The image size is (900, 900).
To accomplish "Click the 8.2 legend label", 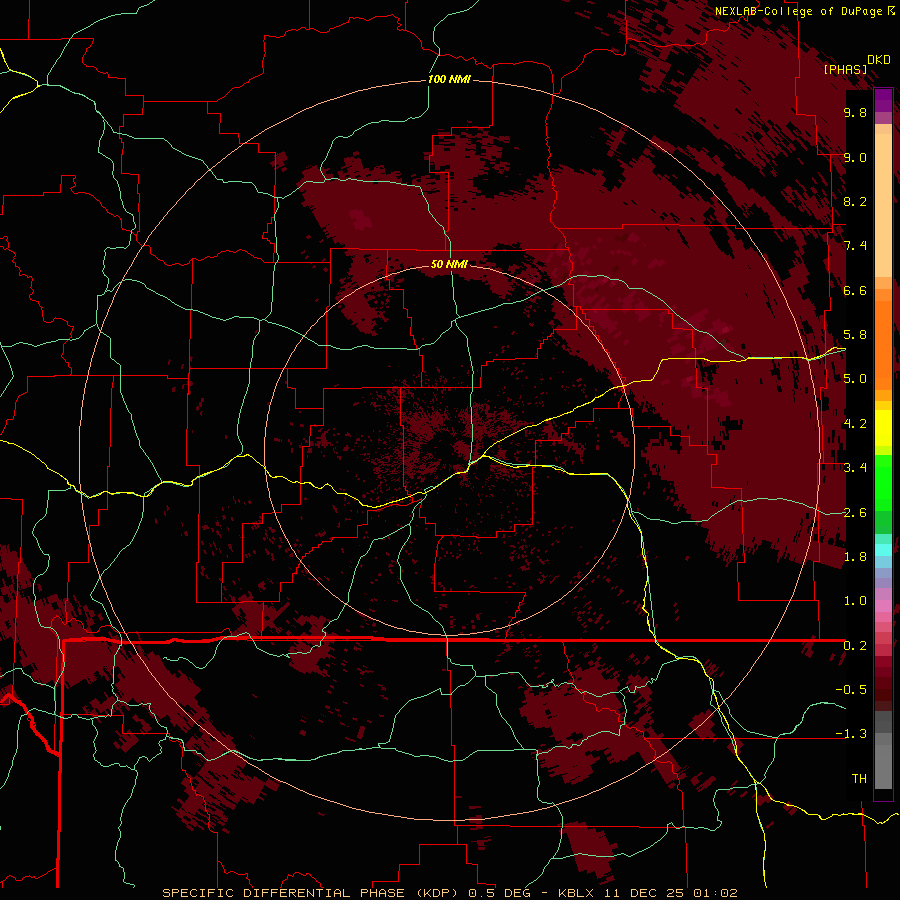I will tap(855, 201).
